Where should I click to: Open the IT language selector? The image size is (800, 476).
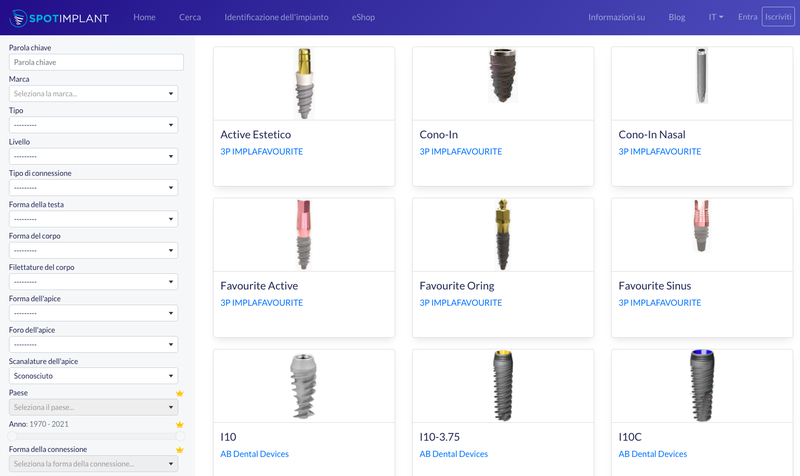tap(716, 17)
